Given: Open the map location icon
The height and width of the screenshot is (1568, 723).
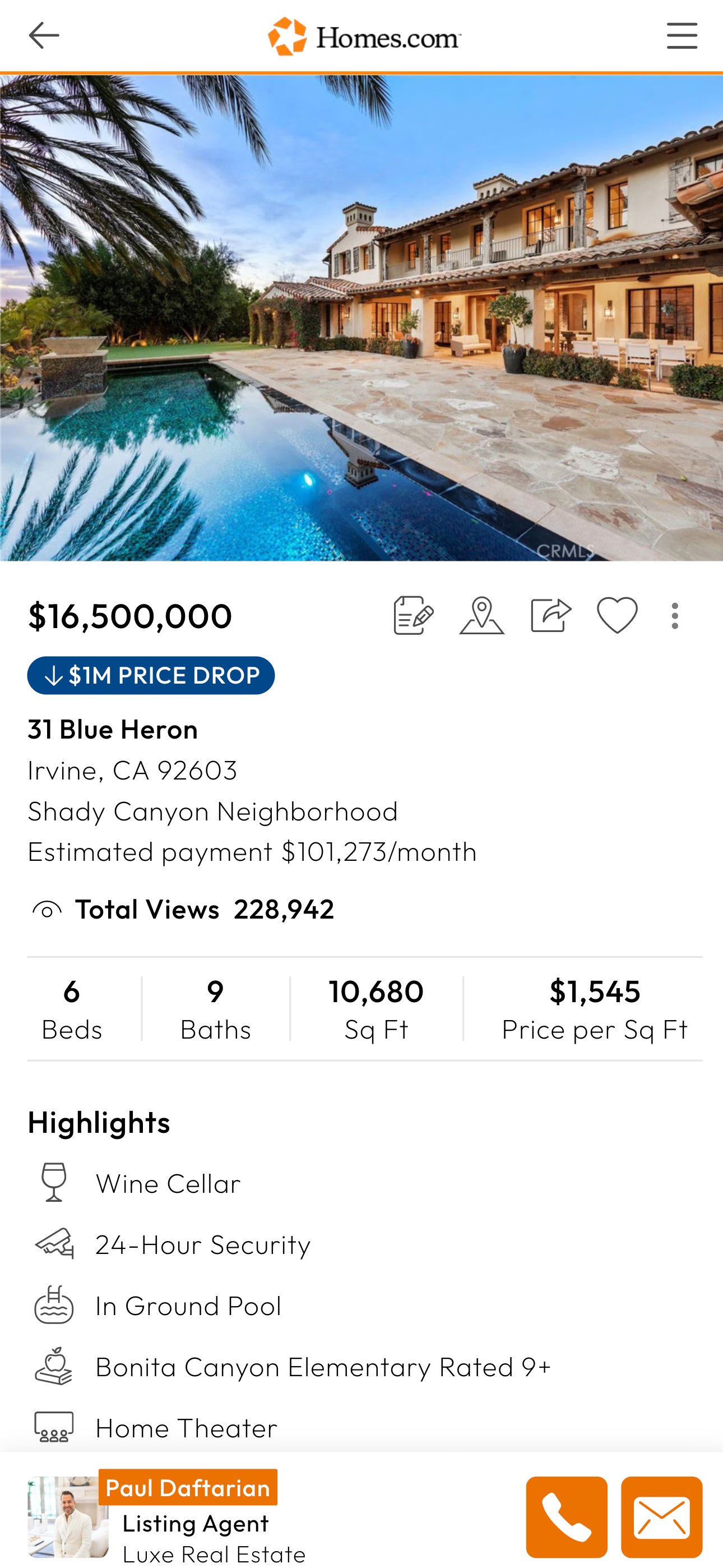Looking at the screenshot, I should [x=481, y=615].
